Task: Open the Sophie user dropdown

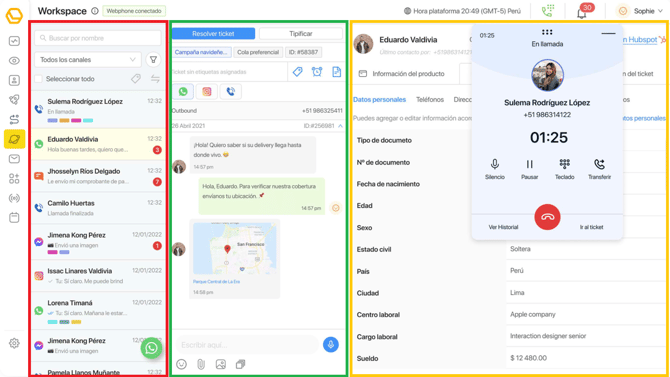Action: [640, 11]
